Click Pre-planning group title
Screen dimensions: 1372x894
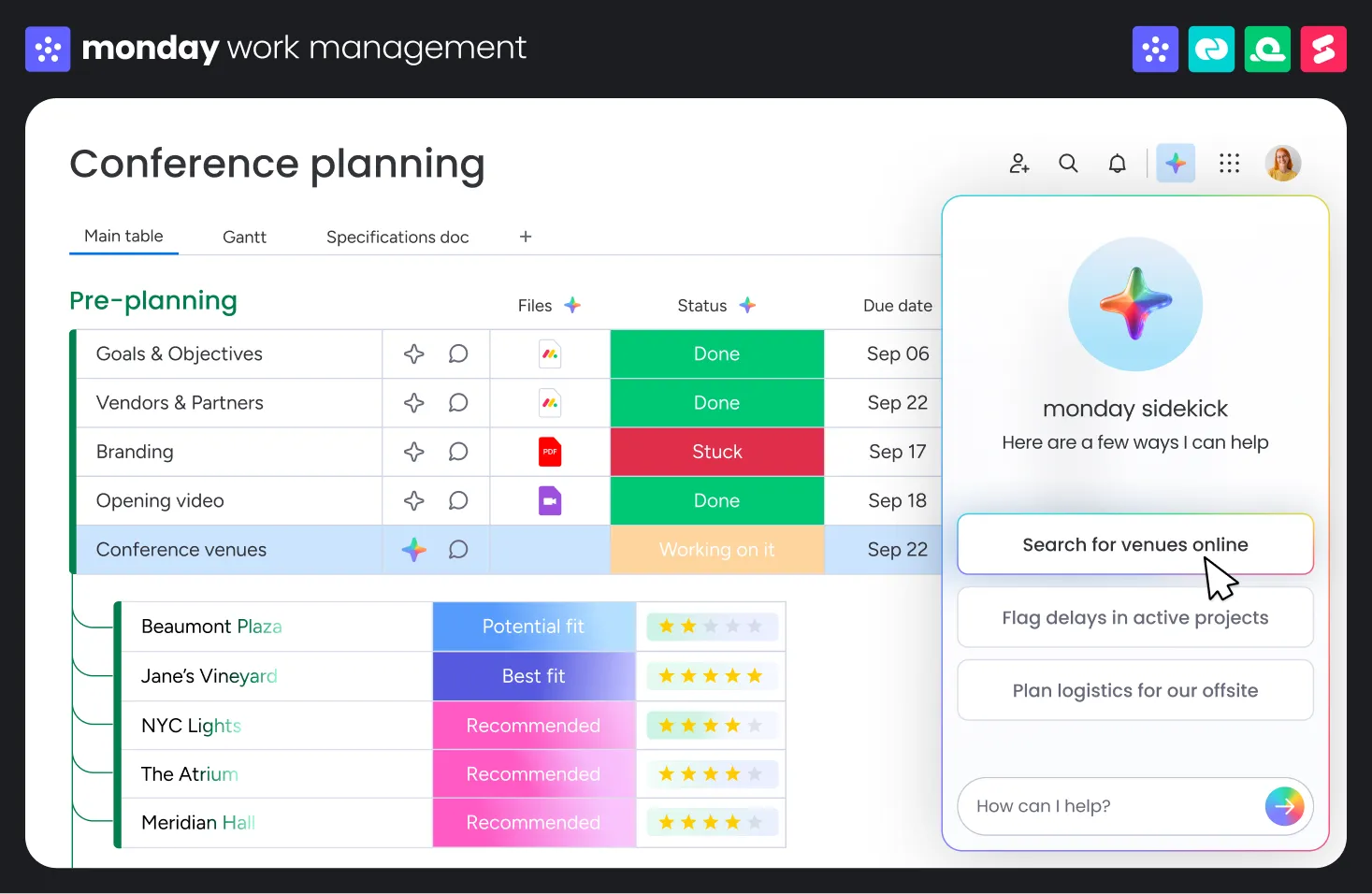(153, 301)
